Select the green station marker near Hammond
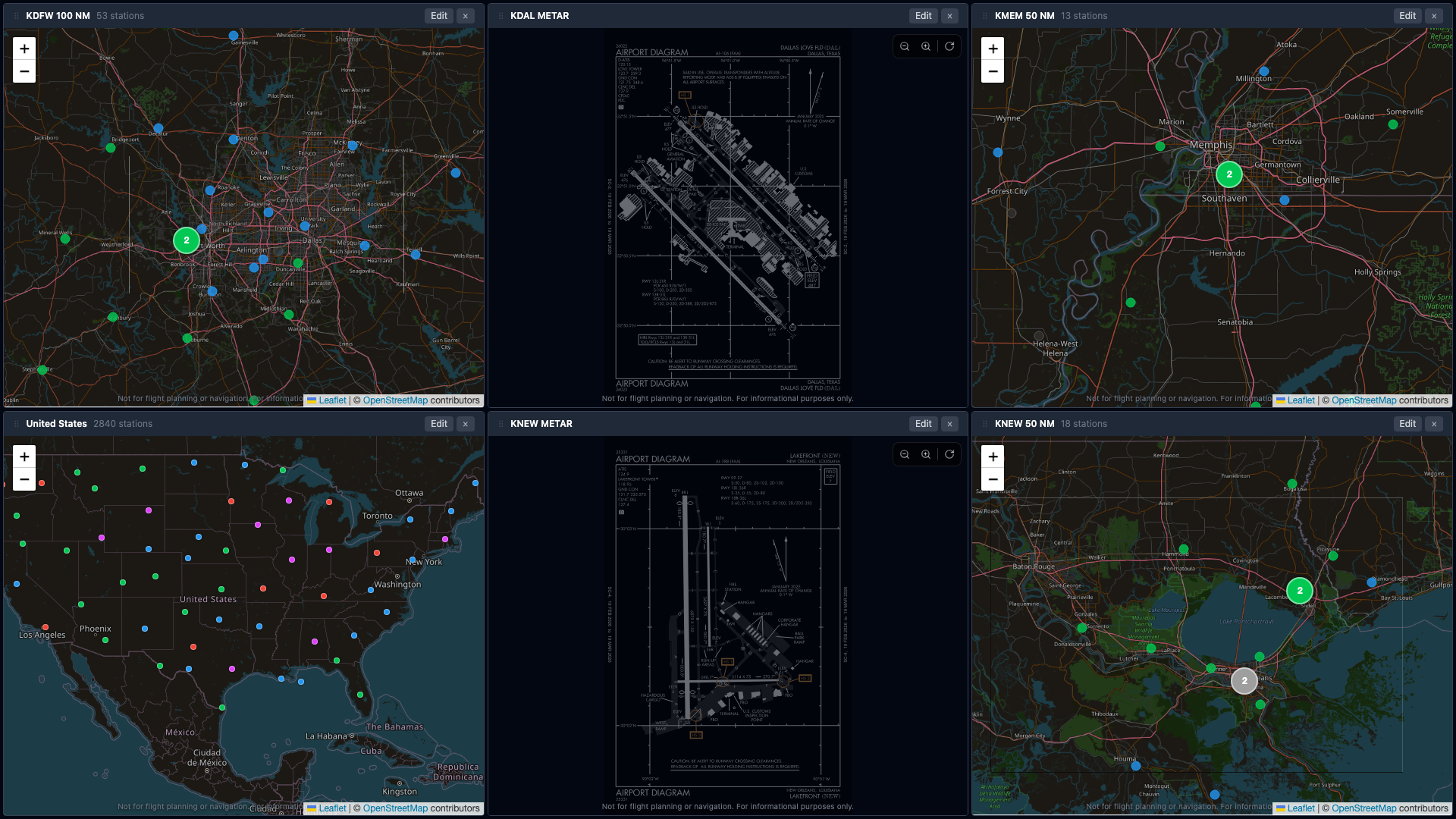This screenshot has height=819, width=1456. point(1184,549)
